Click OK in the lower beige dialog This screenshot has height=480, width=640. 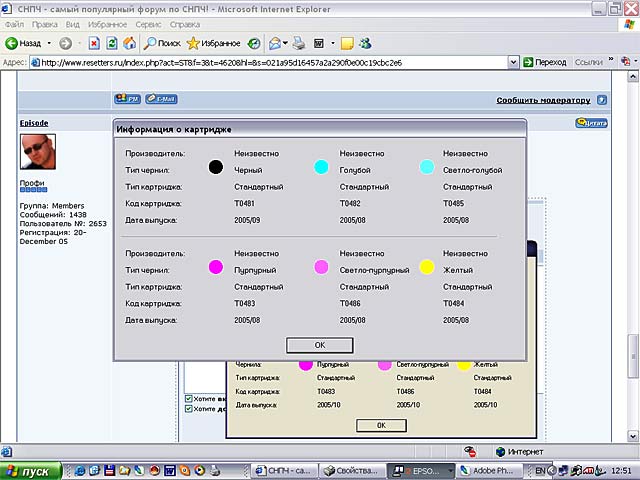(381, 425)
